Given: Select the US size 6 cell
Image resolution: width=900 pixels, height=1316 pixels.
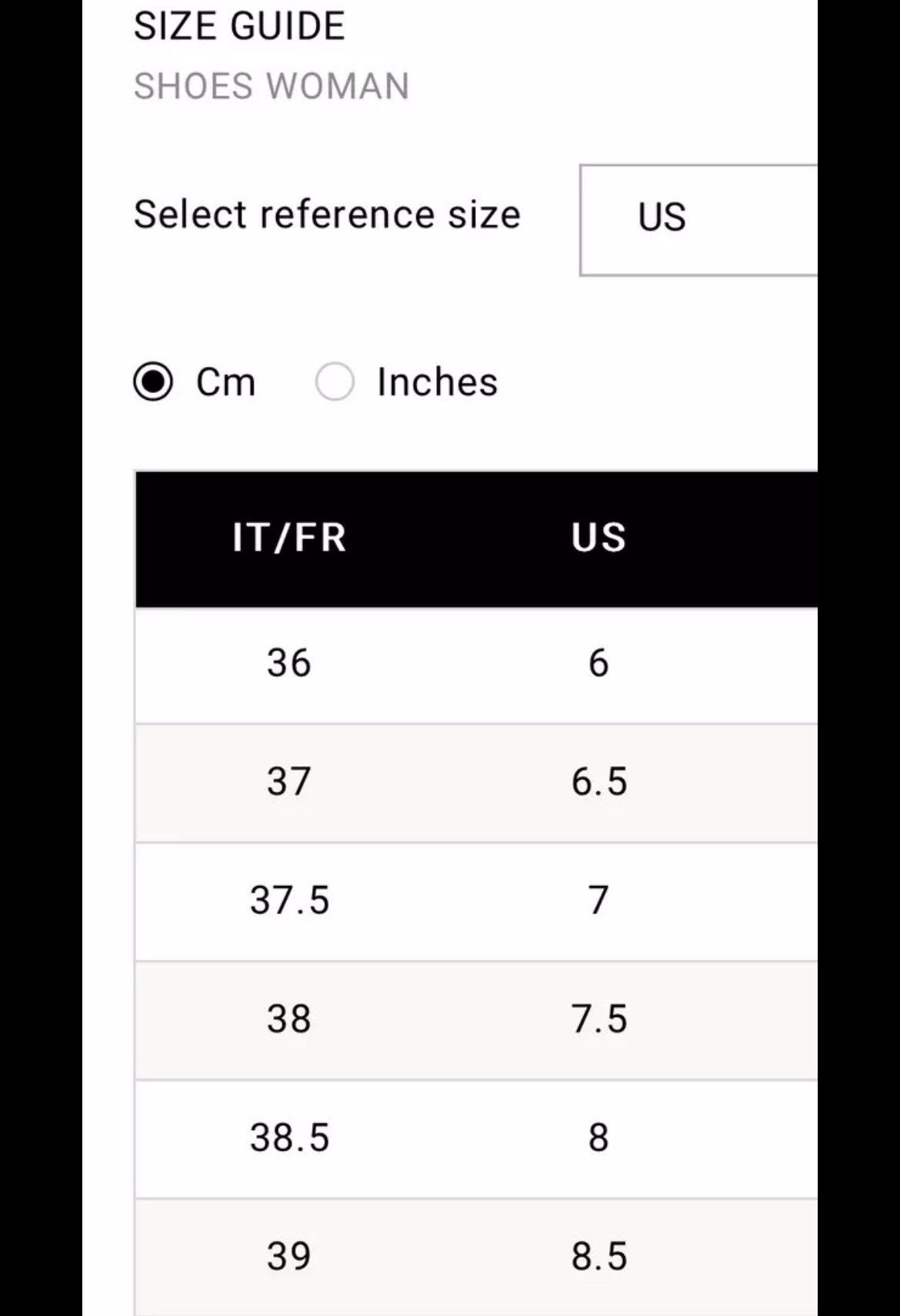Looking at the screenshot, I should coord(598,663).
